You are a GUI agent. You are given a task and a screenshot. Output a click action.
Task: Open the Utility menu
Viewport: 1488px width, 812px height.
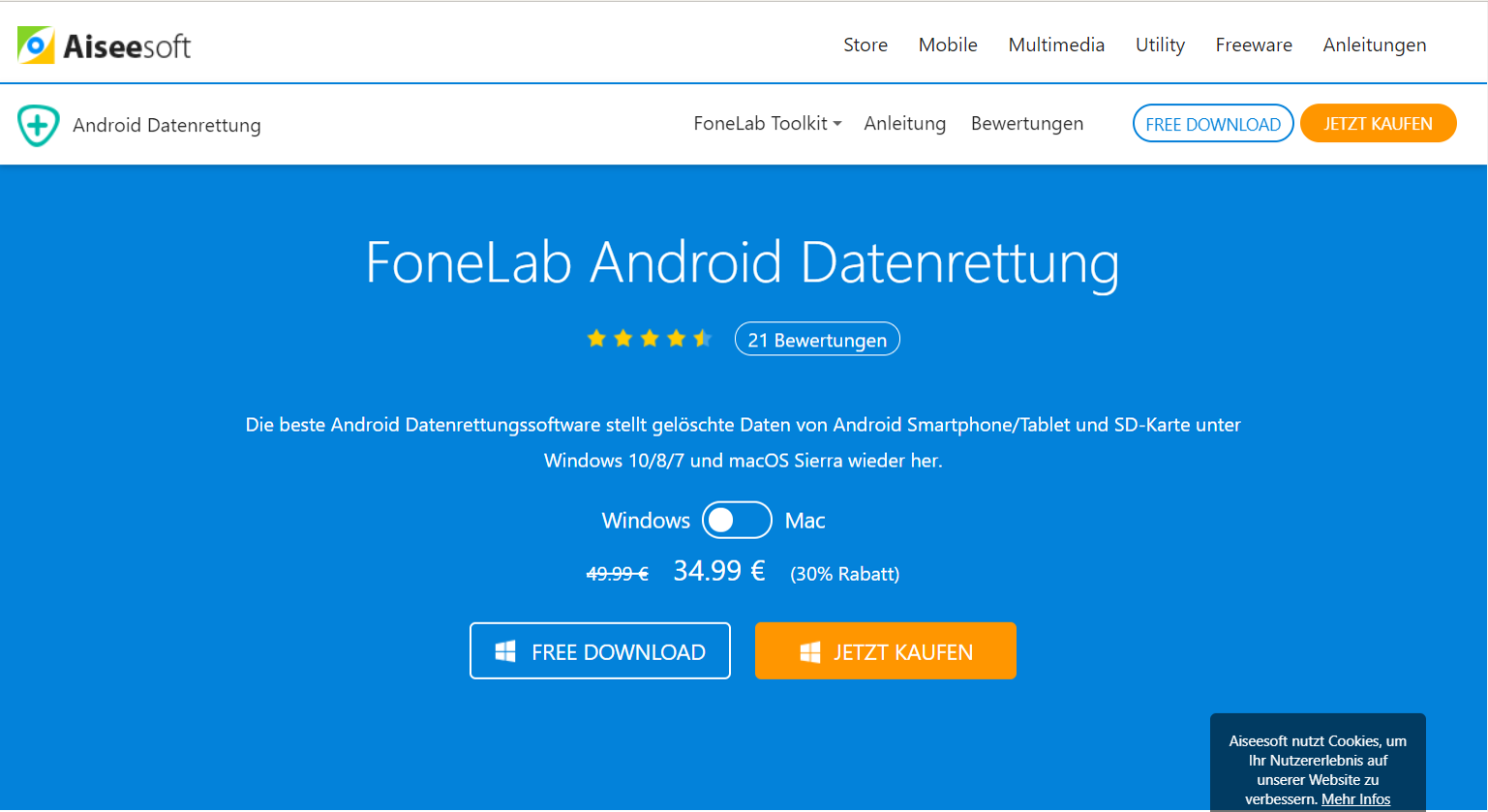click(1160, 45)
